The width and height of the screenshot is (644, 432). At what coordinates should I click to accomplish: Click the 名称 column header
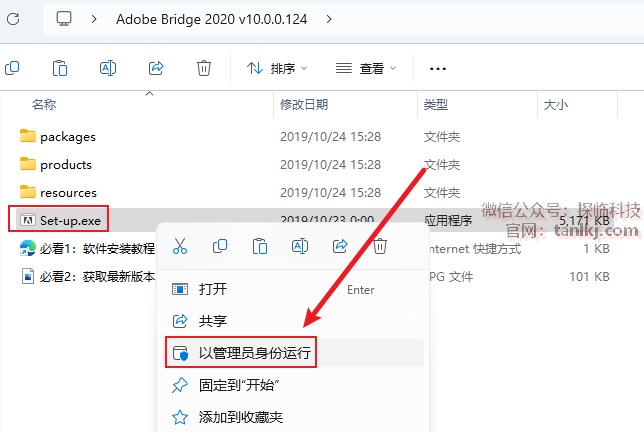[x=44, y=104]
